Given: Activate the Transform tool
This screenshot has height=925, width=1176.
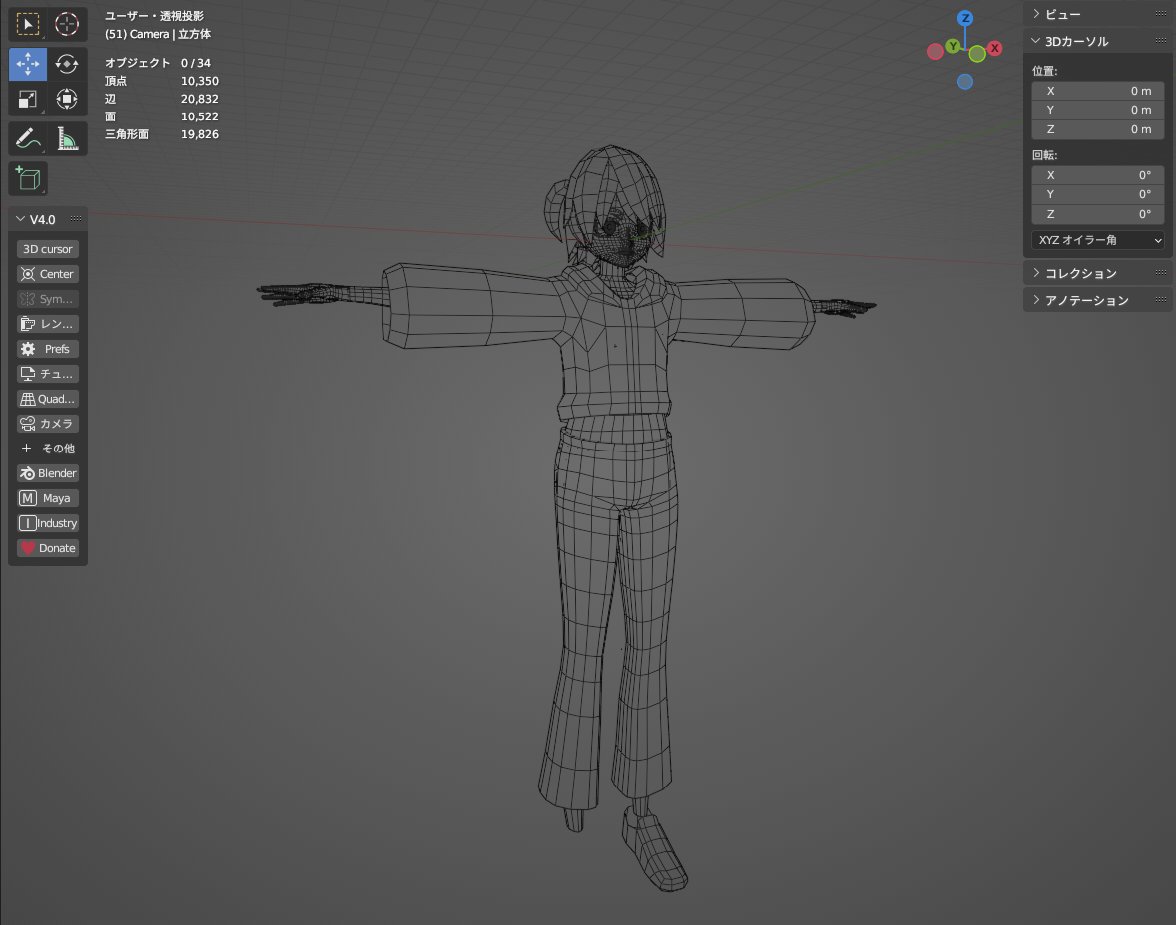Looking at the screenshot, I should (66, 99).
